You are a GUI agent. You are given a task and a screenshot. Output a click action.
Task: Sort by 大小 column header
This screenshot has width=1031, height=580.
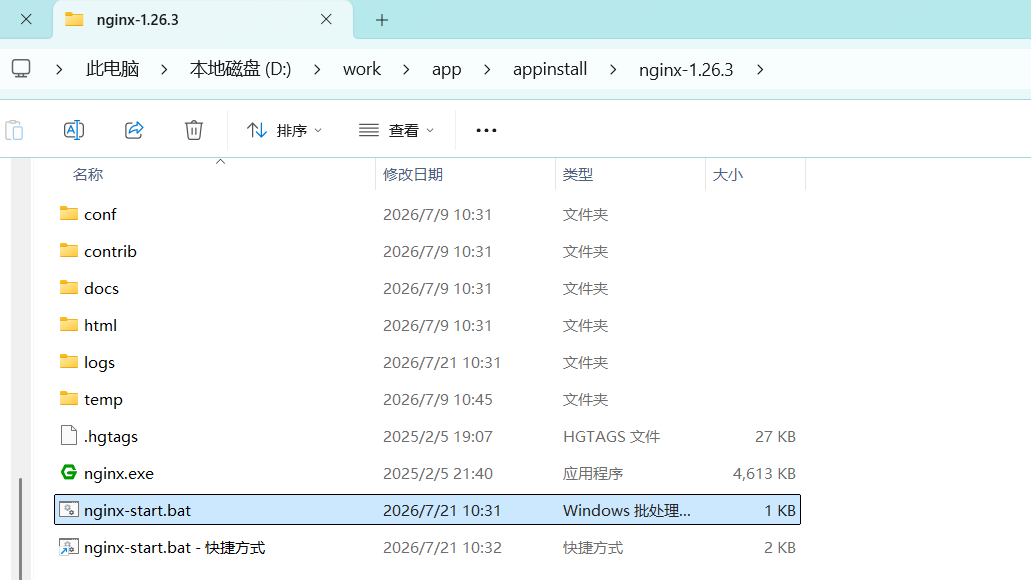(728, 175)
